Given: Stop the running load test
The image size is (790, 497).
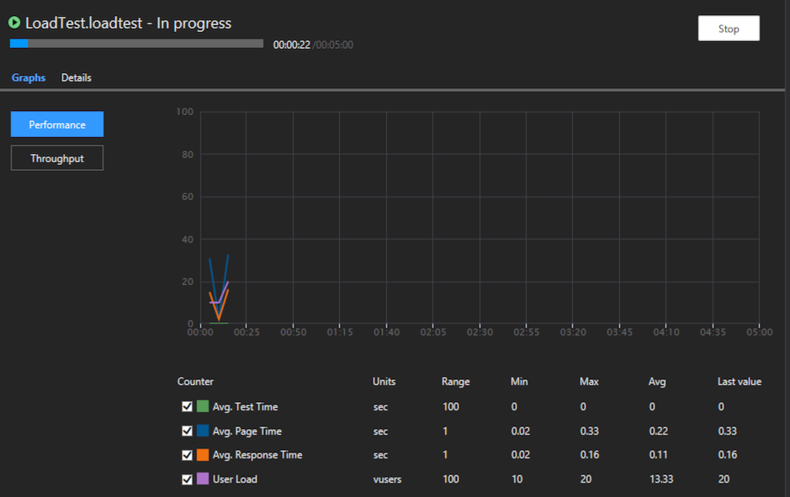Looking at the screenshot, I should pyautogui.click(x=729, y=28).
